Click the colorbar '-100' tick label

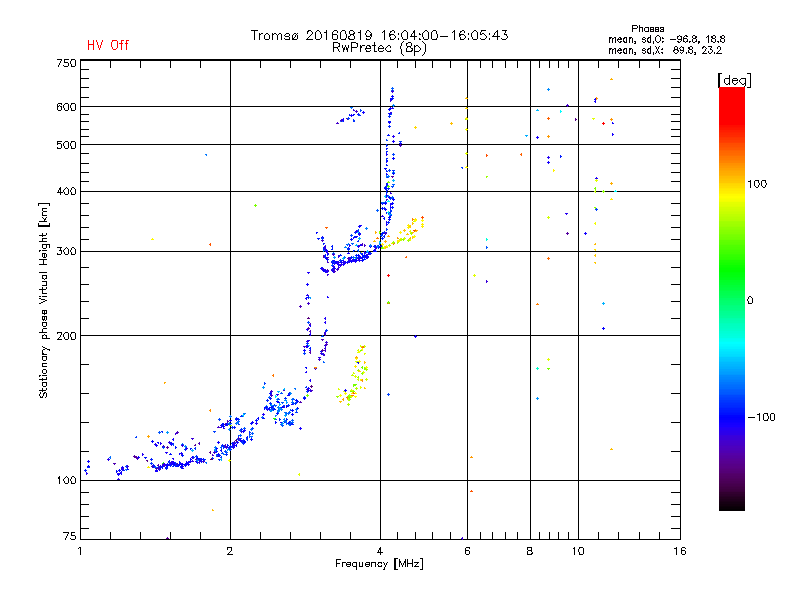pyautogui.click(x=762, y=417)
